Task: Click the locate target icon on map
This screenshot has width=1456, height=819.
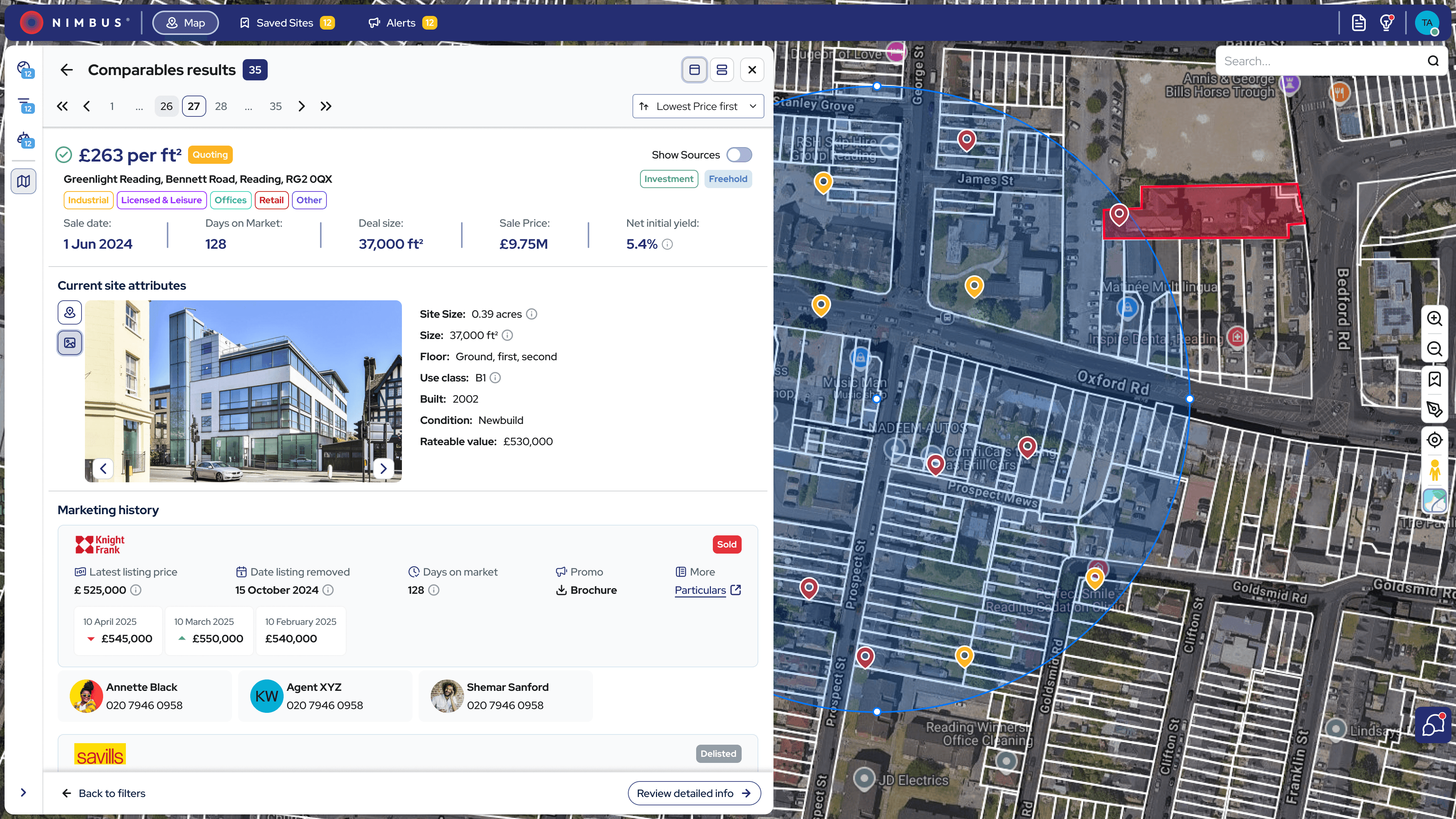Action: coord(1434,440)
